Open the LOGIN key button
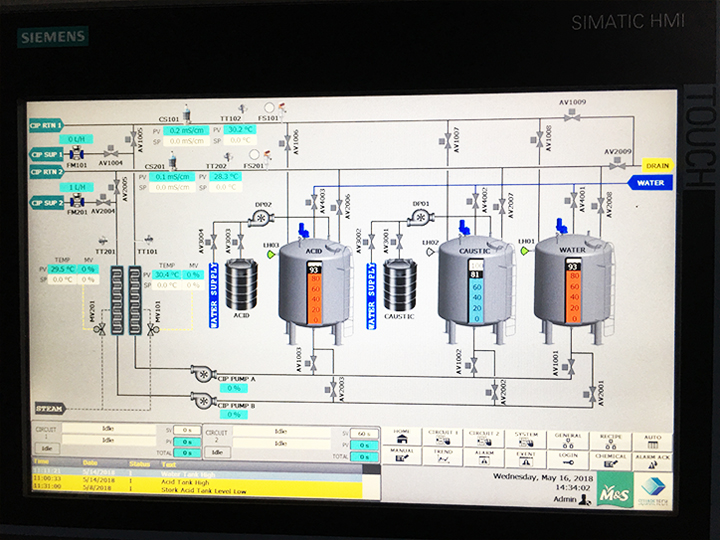This screenshot has height=540, width=720. click(x=568, y=459)
